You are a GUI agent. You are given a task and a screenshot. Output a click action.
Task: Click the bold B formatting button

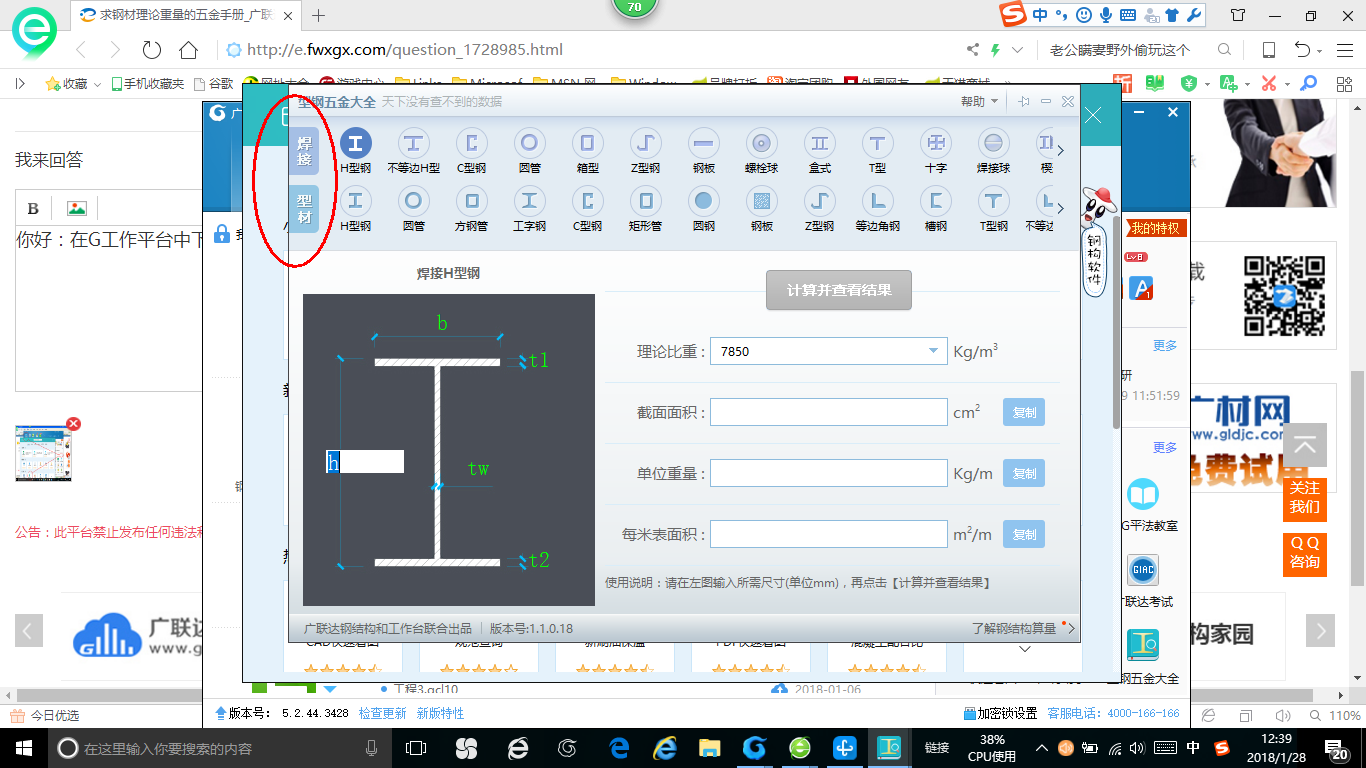33,208
